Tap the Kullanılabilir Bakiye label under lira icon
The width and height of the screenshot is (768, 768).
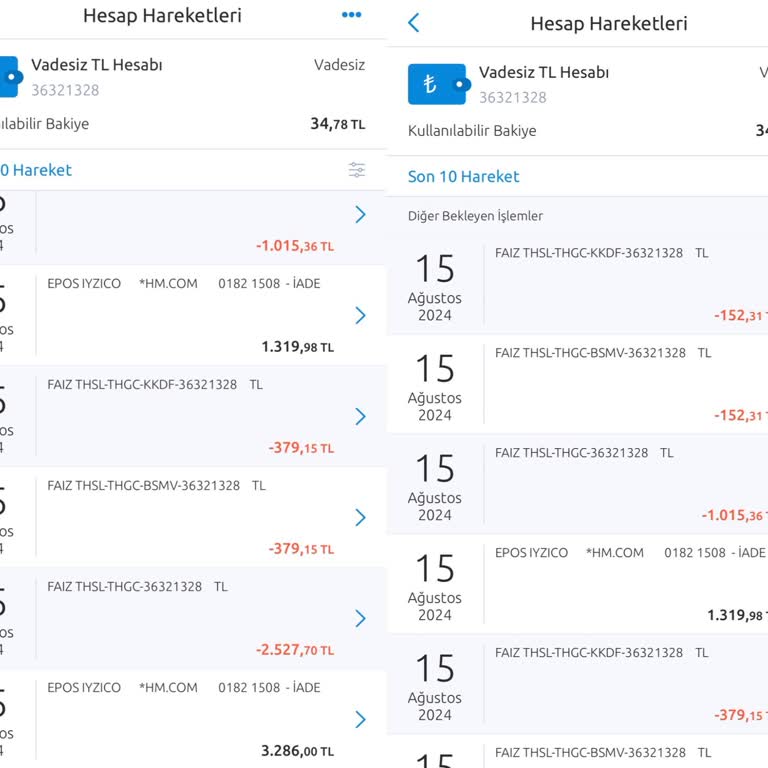(x=472, y=131)
